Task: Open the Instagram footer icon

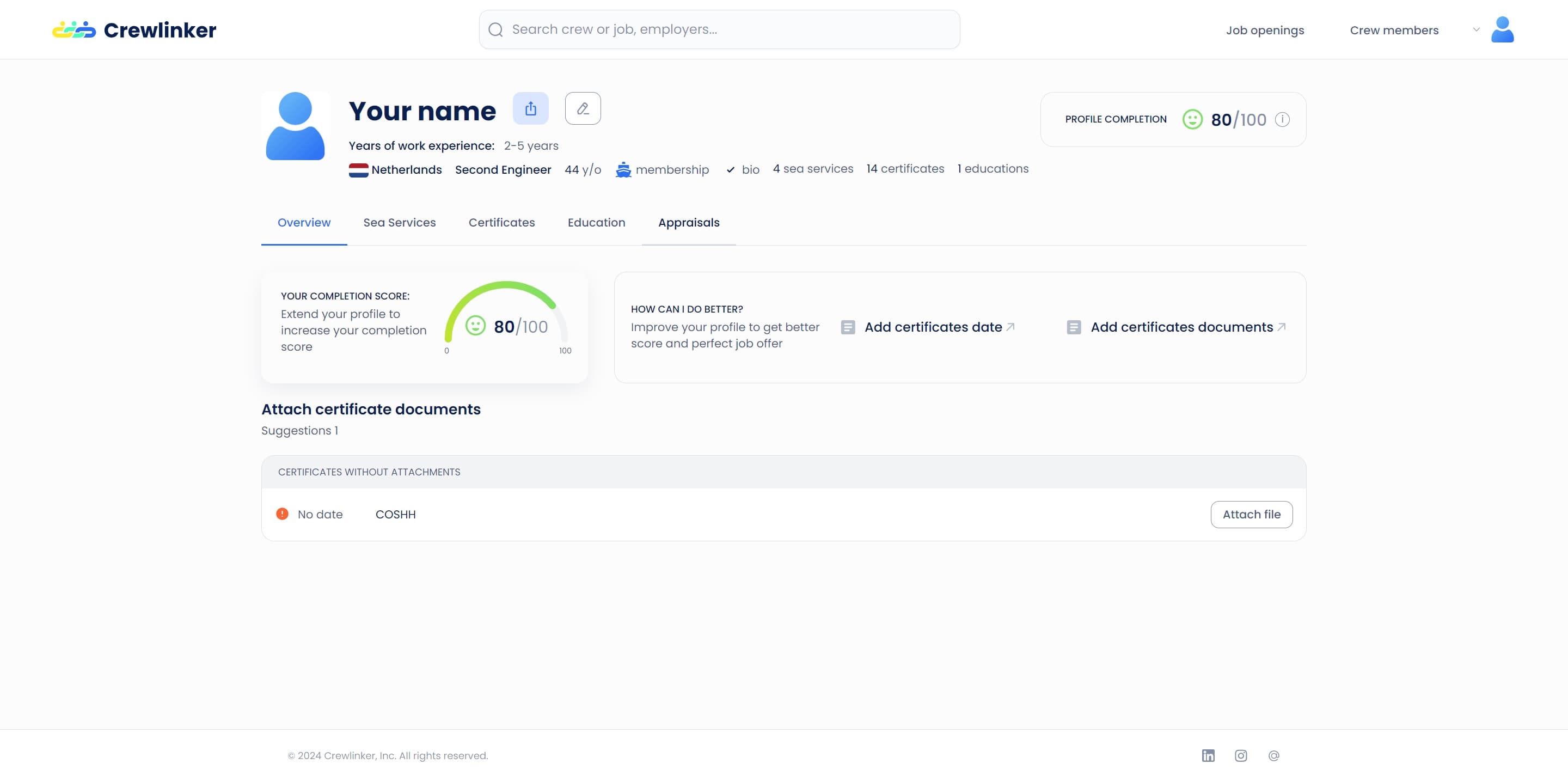Action: click(1241, 756)
